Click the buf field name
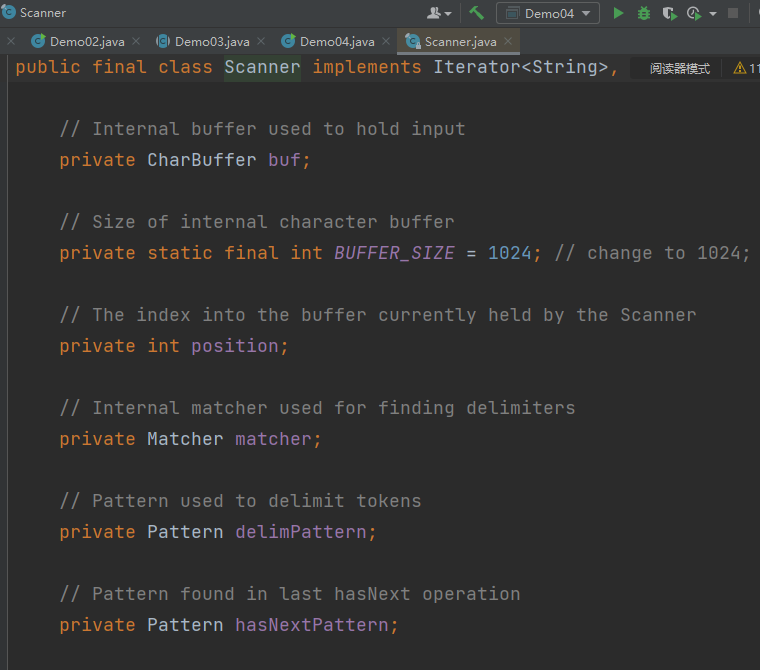Viewport: 760px width, 670px height. tap(285, 160)
